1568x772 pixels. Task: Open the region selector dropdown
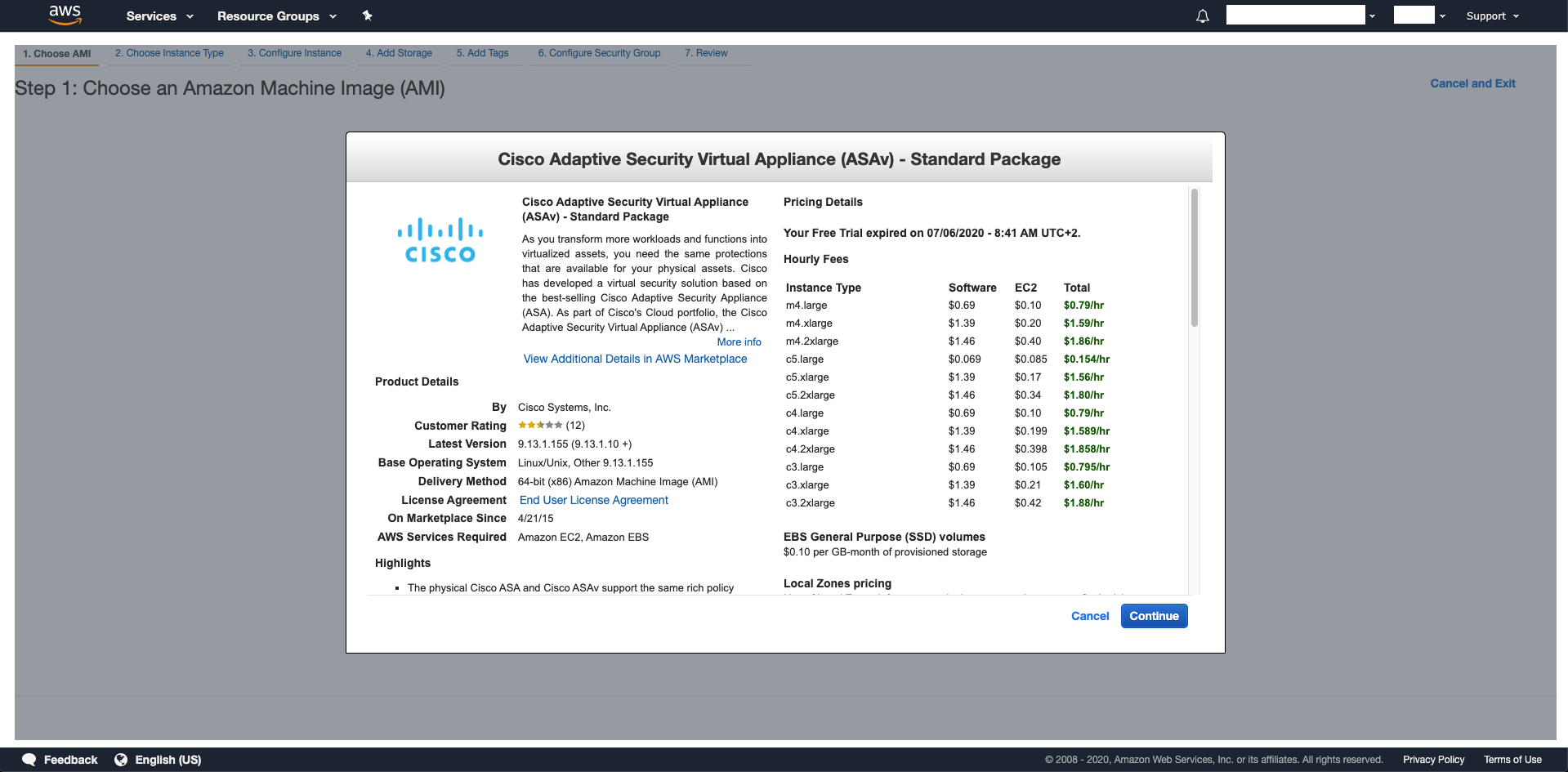tap(1419, 16)
